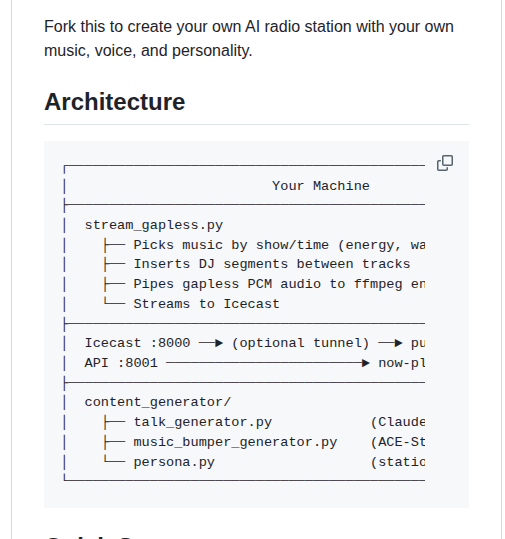505x539 pixels.
Task: Click the stream_gapless.py line in diagram
Action: click(x=154, y=226)
